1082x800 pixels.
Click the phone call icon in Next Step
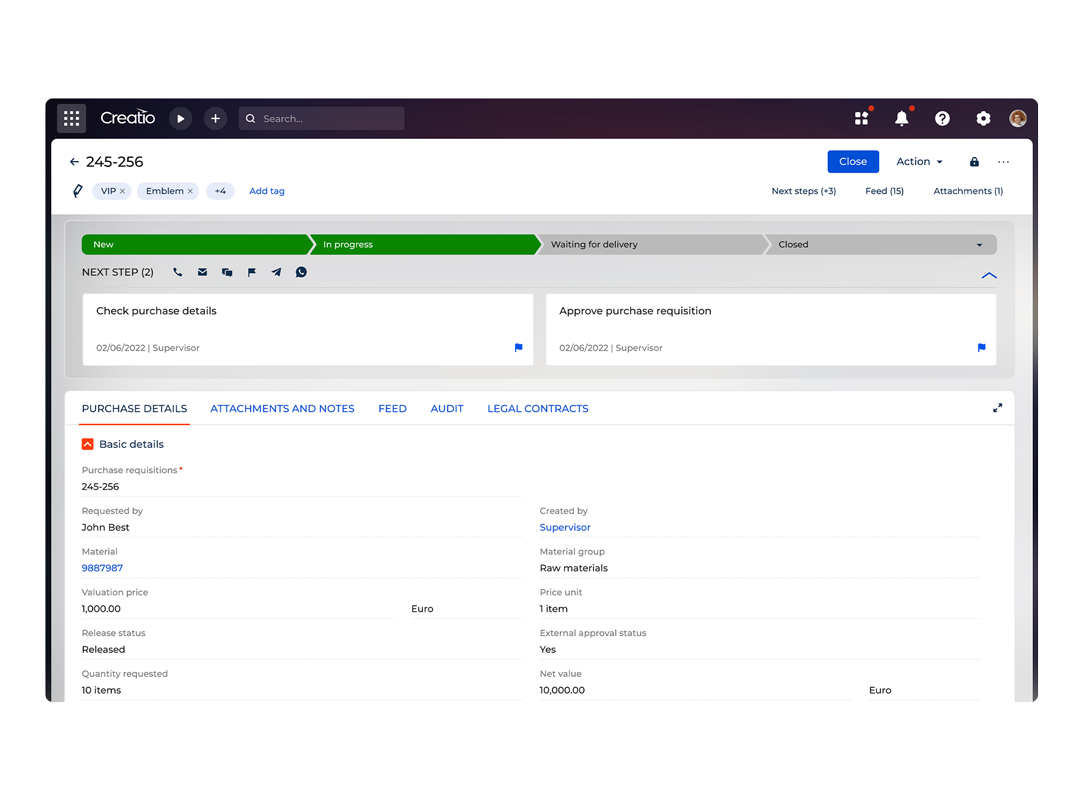pyautogui.click(x=178, y=272)
